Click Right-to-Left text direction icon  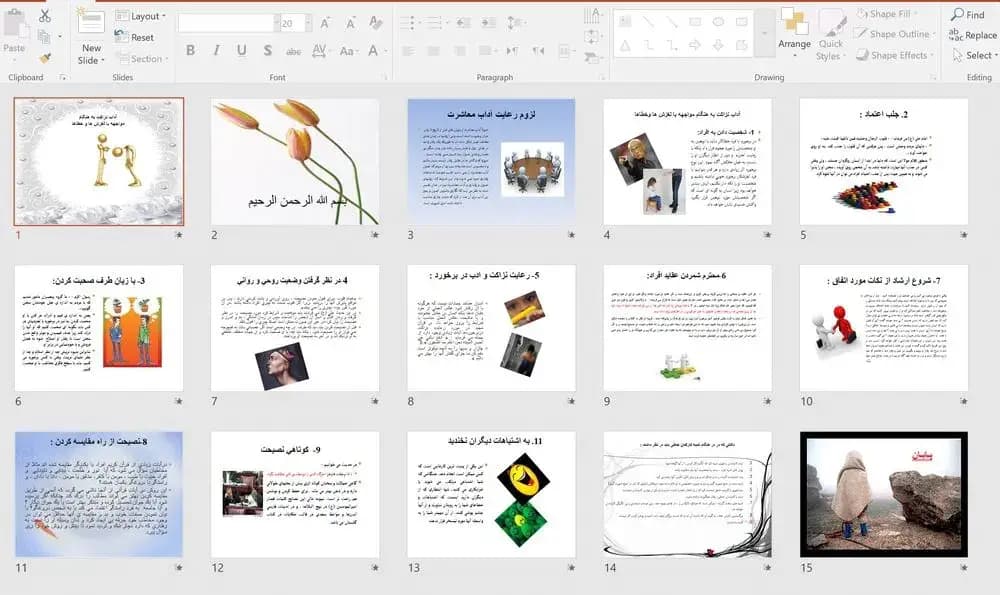click(539, 51)
